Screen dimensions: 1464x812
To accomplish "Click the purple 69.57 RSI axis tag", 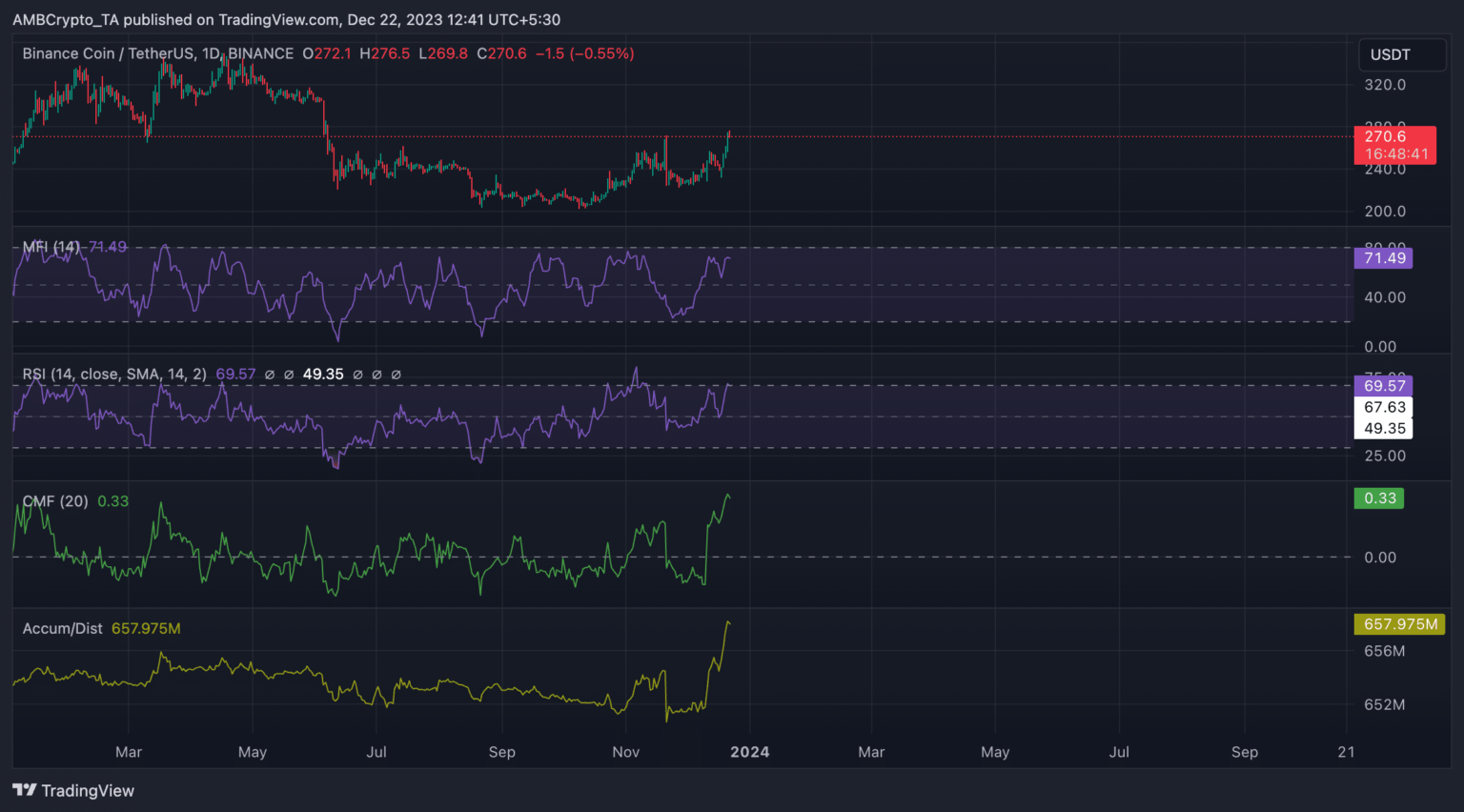I will pyautogui.click(x=1383, y=386).
